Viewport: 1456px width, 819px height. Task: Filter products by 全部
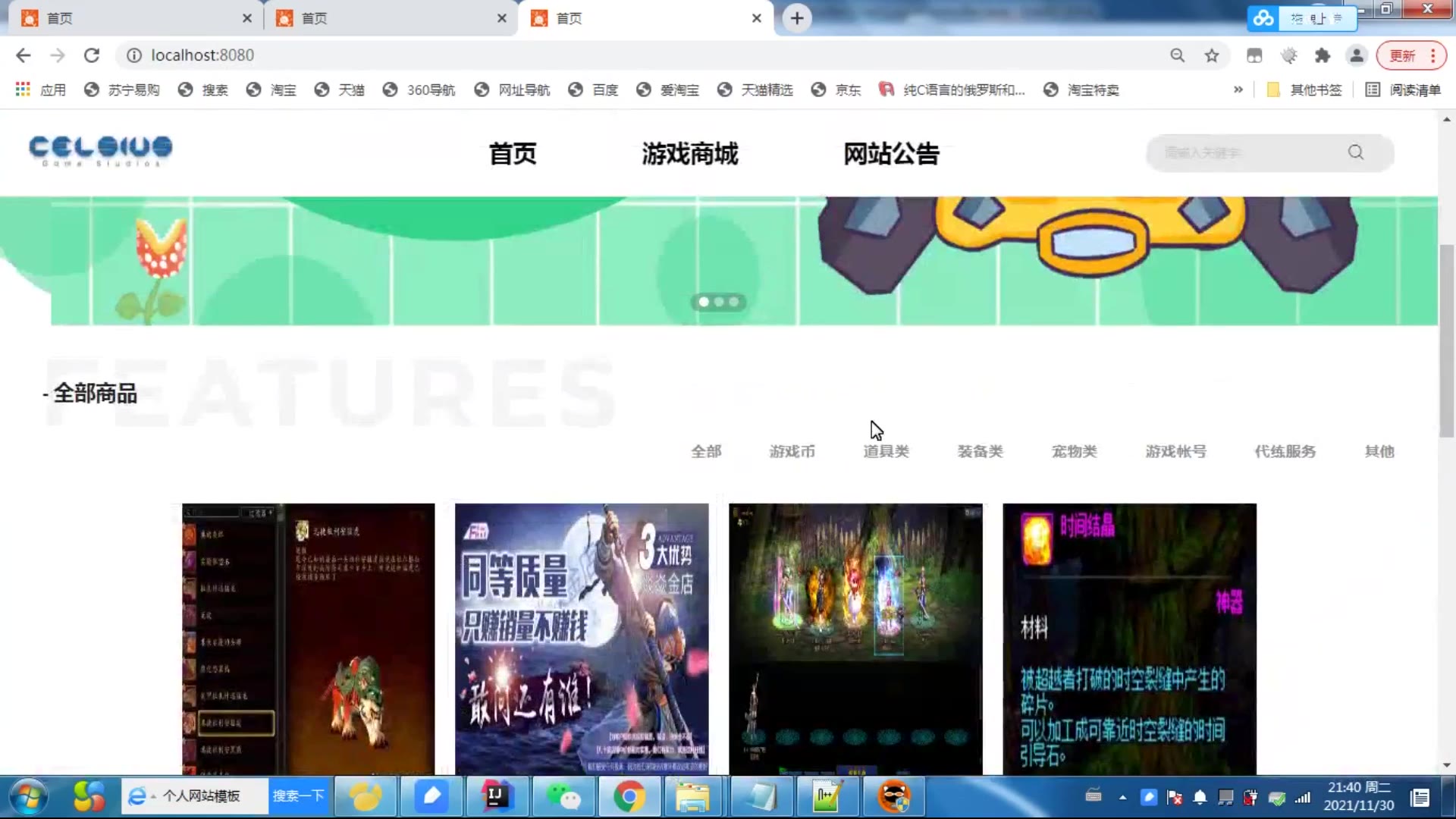pos(706,451)
